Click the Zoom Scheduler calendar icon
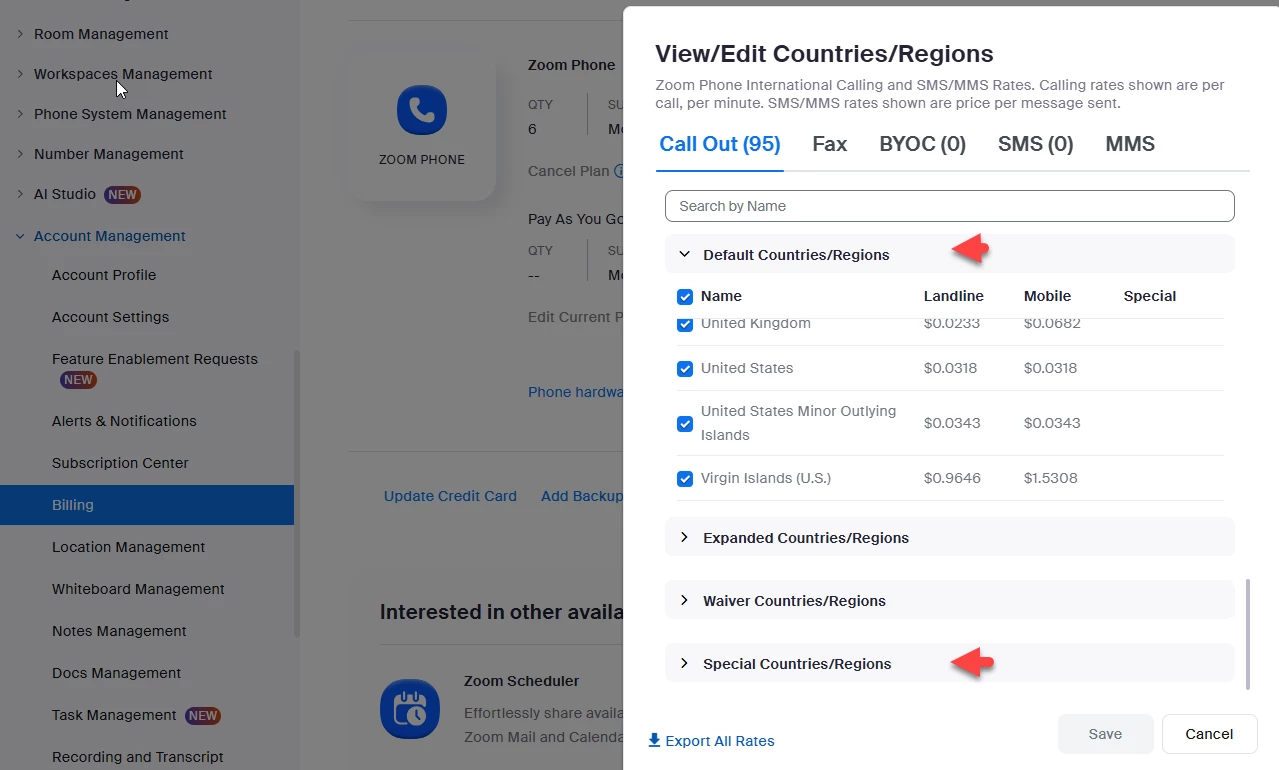Screen dimensions: 1279x770 point(410,708)
